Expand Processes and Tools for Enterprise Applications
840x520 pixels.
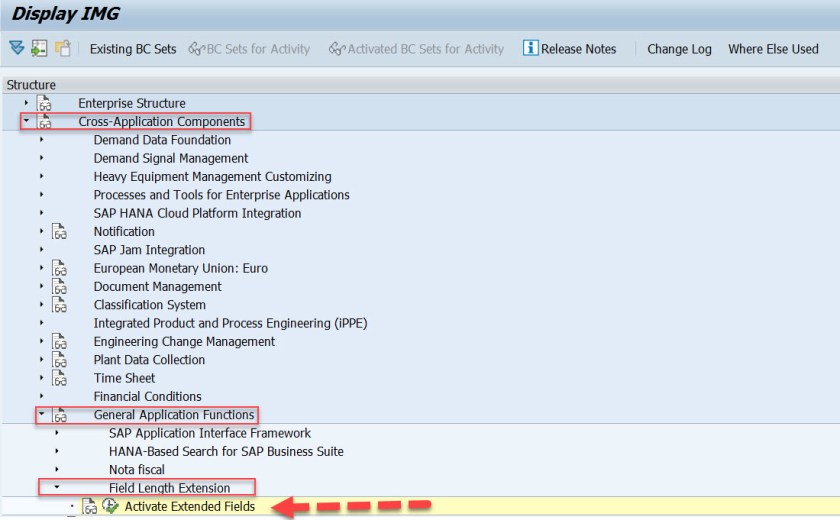[41, 194]
